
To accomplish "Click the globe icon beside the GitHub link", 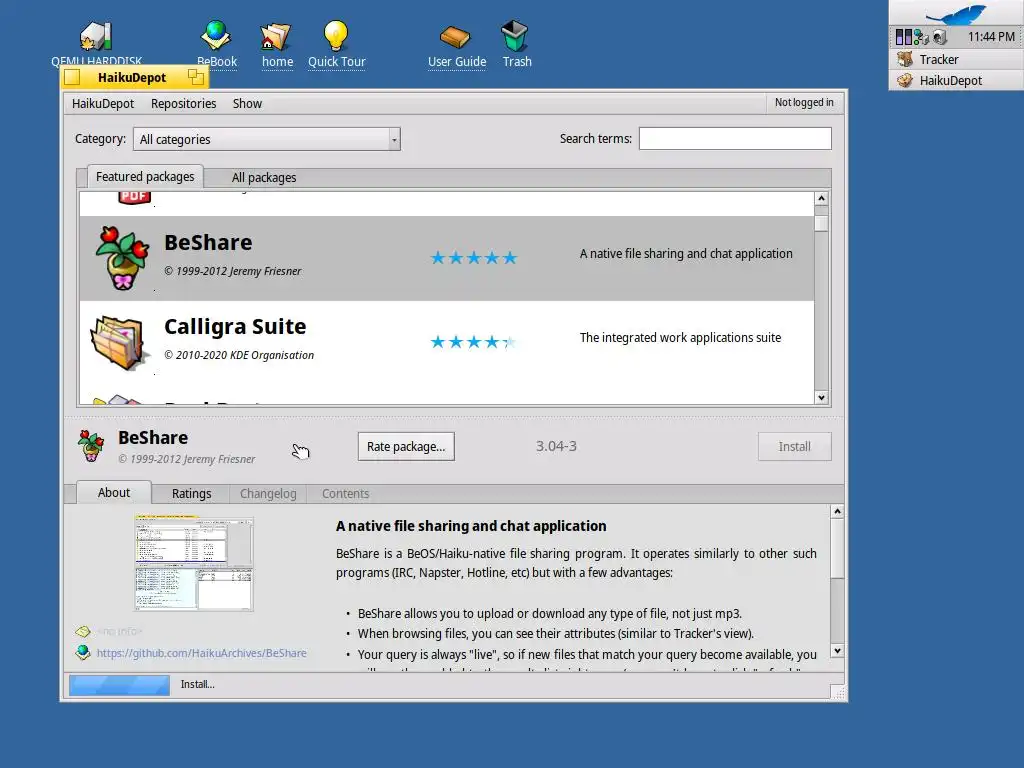I will tap(83, 652).
